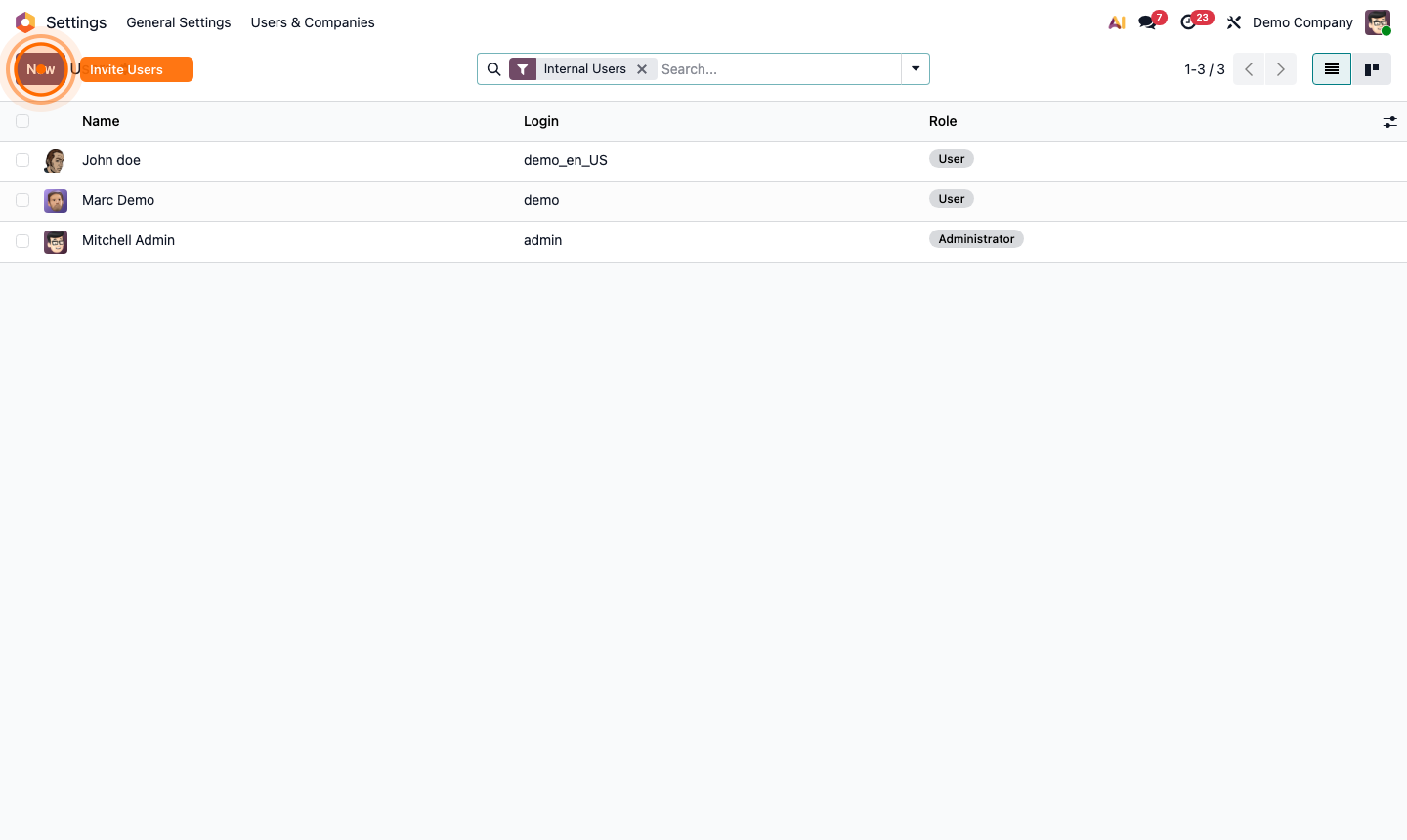
Task: Open the search filters dropdown arrow
Action: click(x=915, y=68)
